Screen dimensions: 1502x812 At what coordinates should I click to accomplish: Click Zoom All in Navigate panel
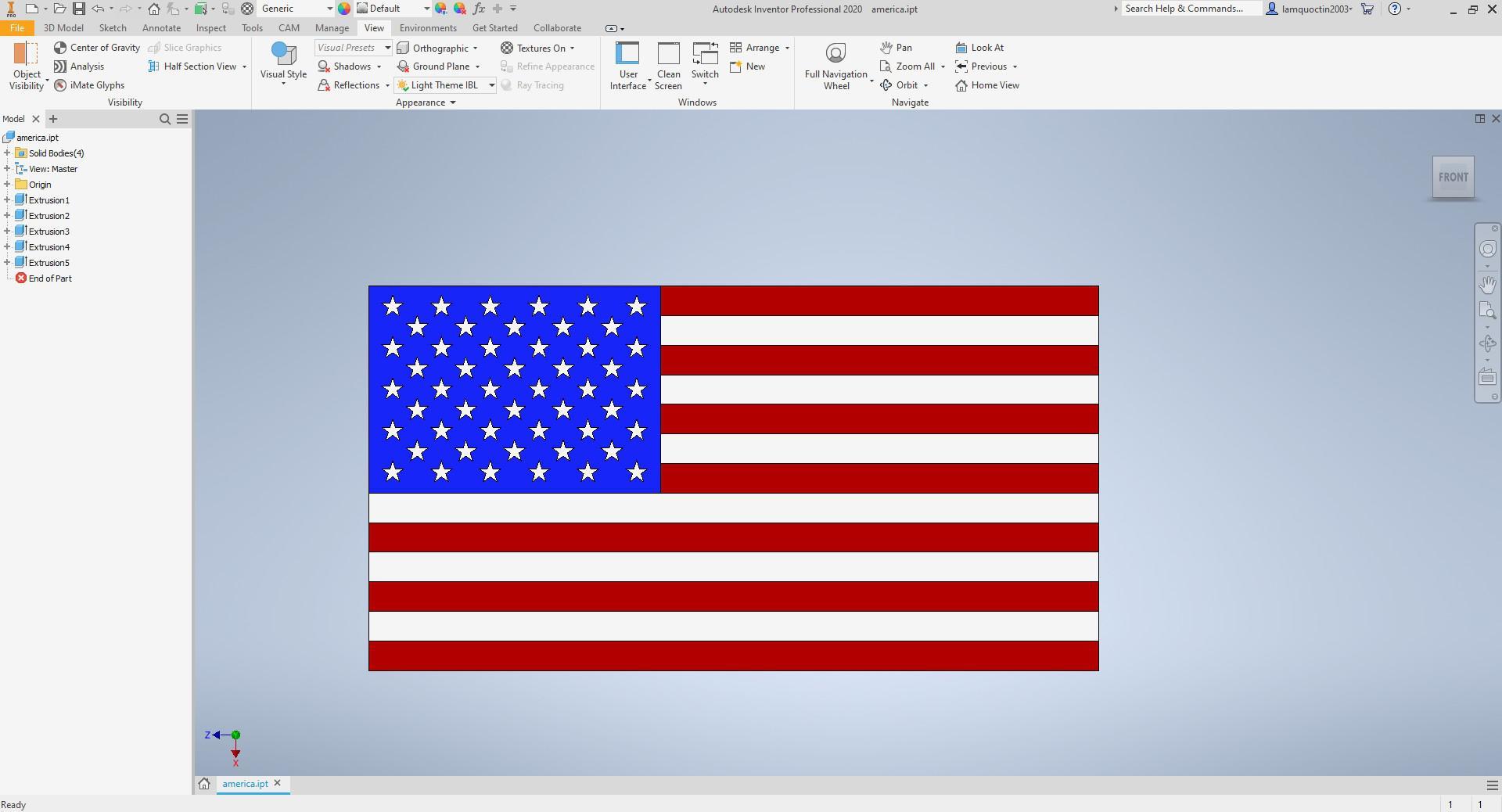coord(907,66)
